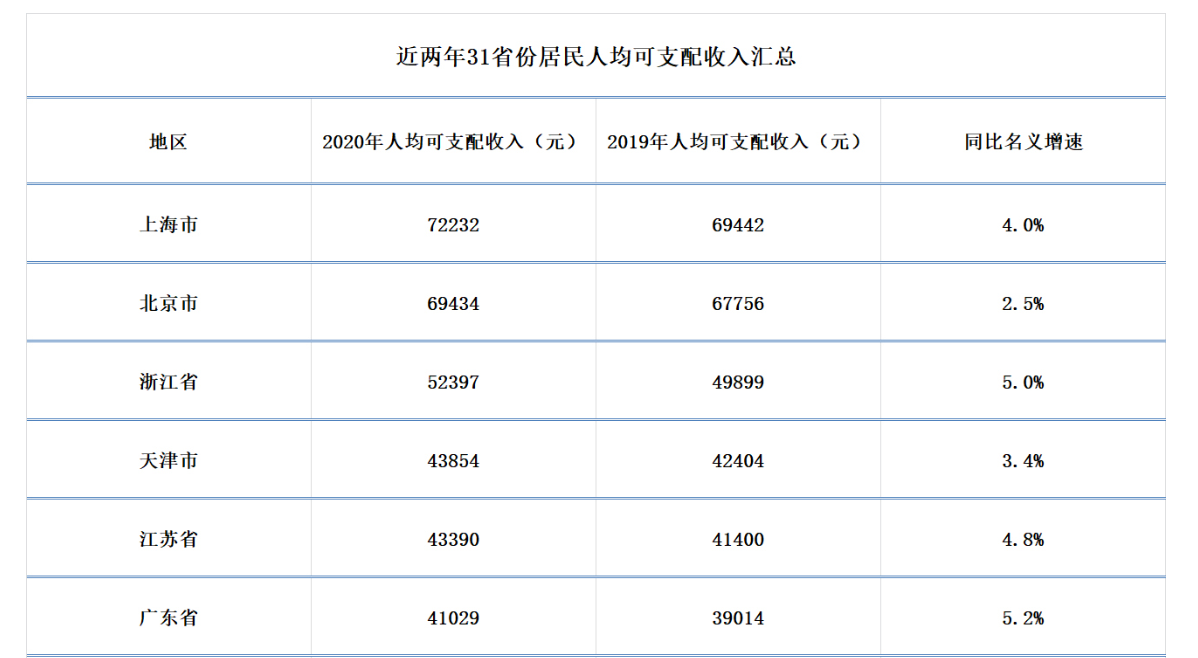Select the value 52397

coord(453,382)
